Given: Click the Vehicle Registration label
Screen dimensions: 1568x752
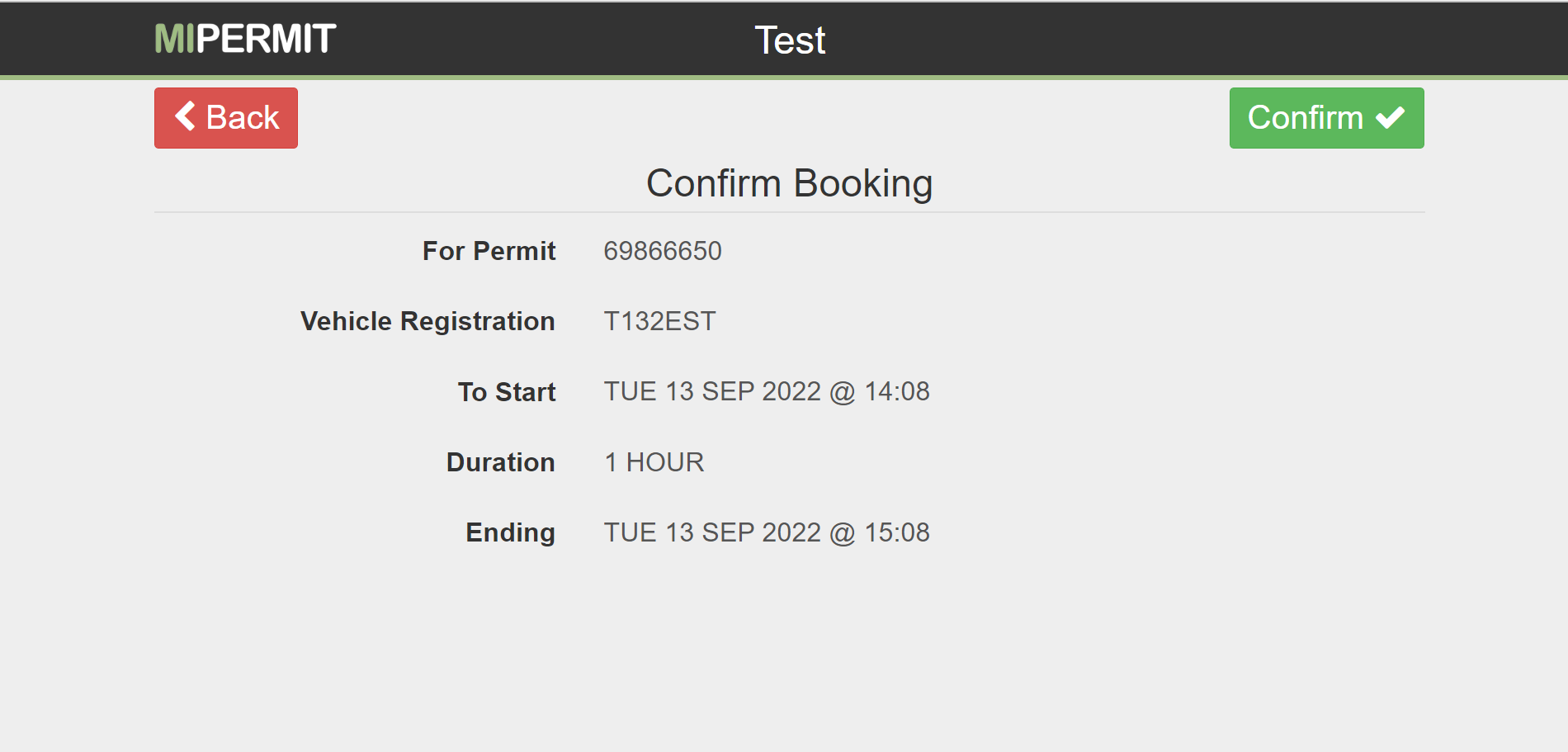Looking at the screenshot, I should tap(427, 321).
